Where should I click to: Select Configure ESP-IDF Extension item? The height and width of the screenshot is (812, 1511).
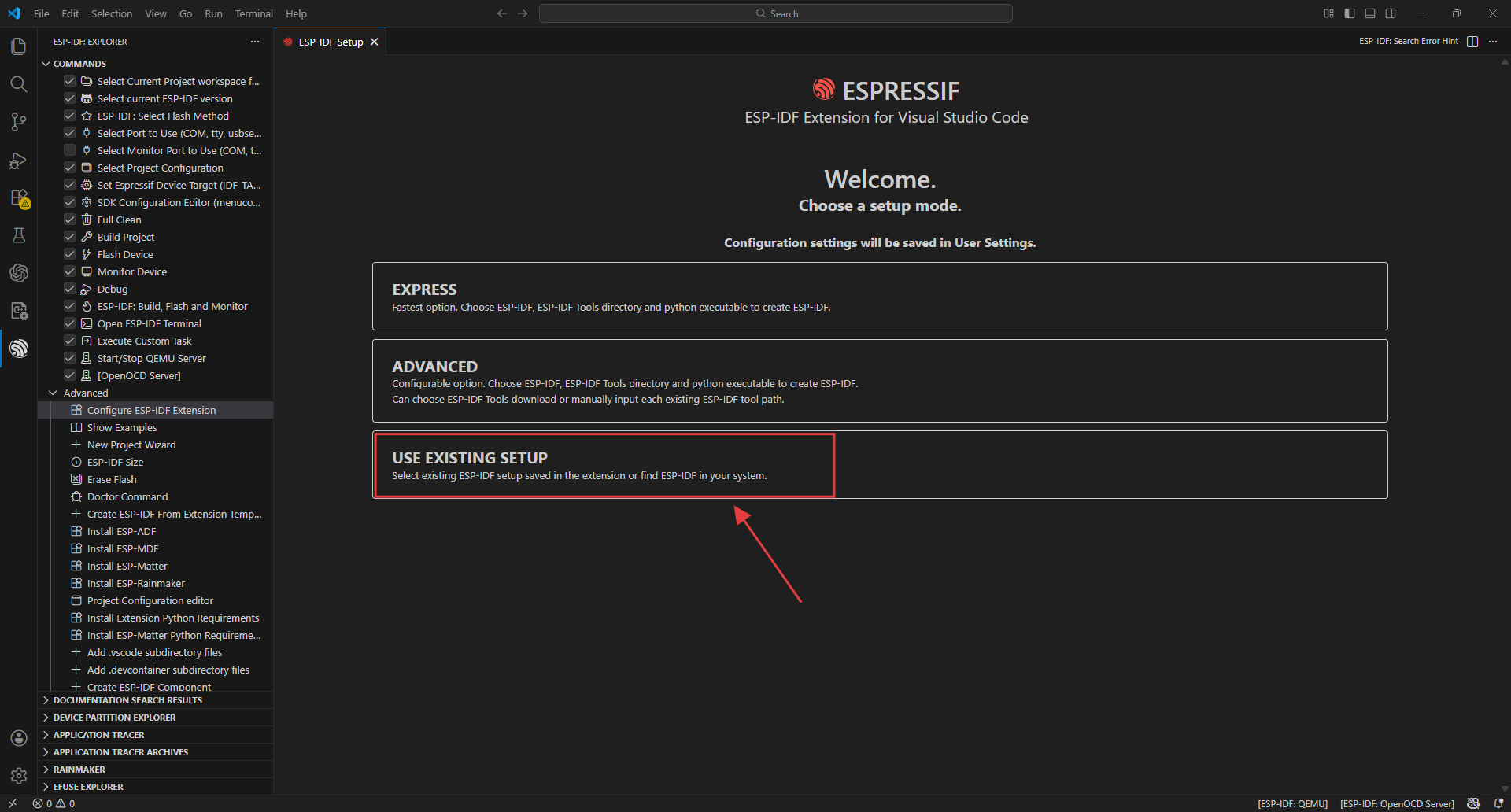click(155, 410)
